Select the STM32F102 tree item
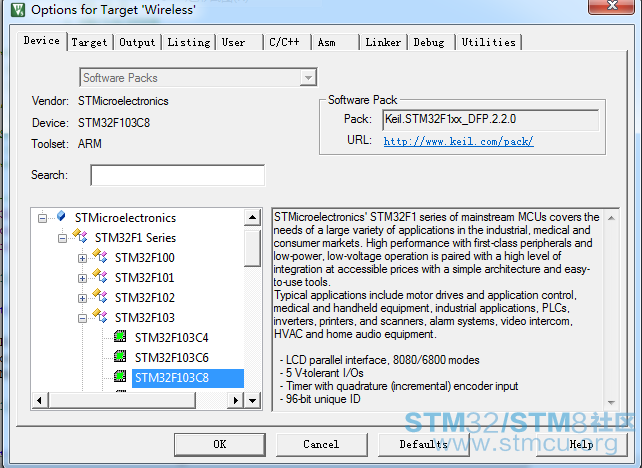The width and height of the screenshot is (642, 468). tap(145, 298)
